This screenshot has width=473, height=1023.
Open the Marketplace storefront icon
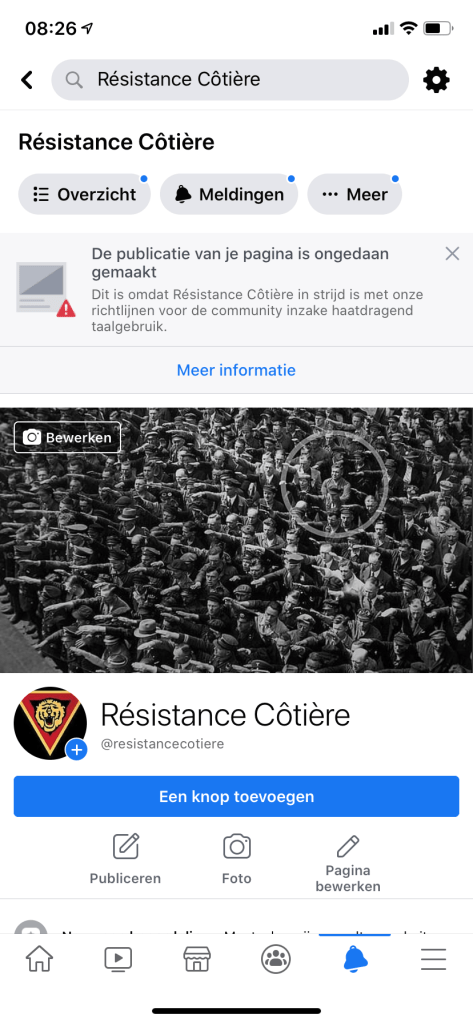(197, 958)
